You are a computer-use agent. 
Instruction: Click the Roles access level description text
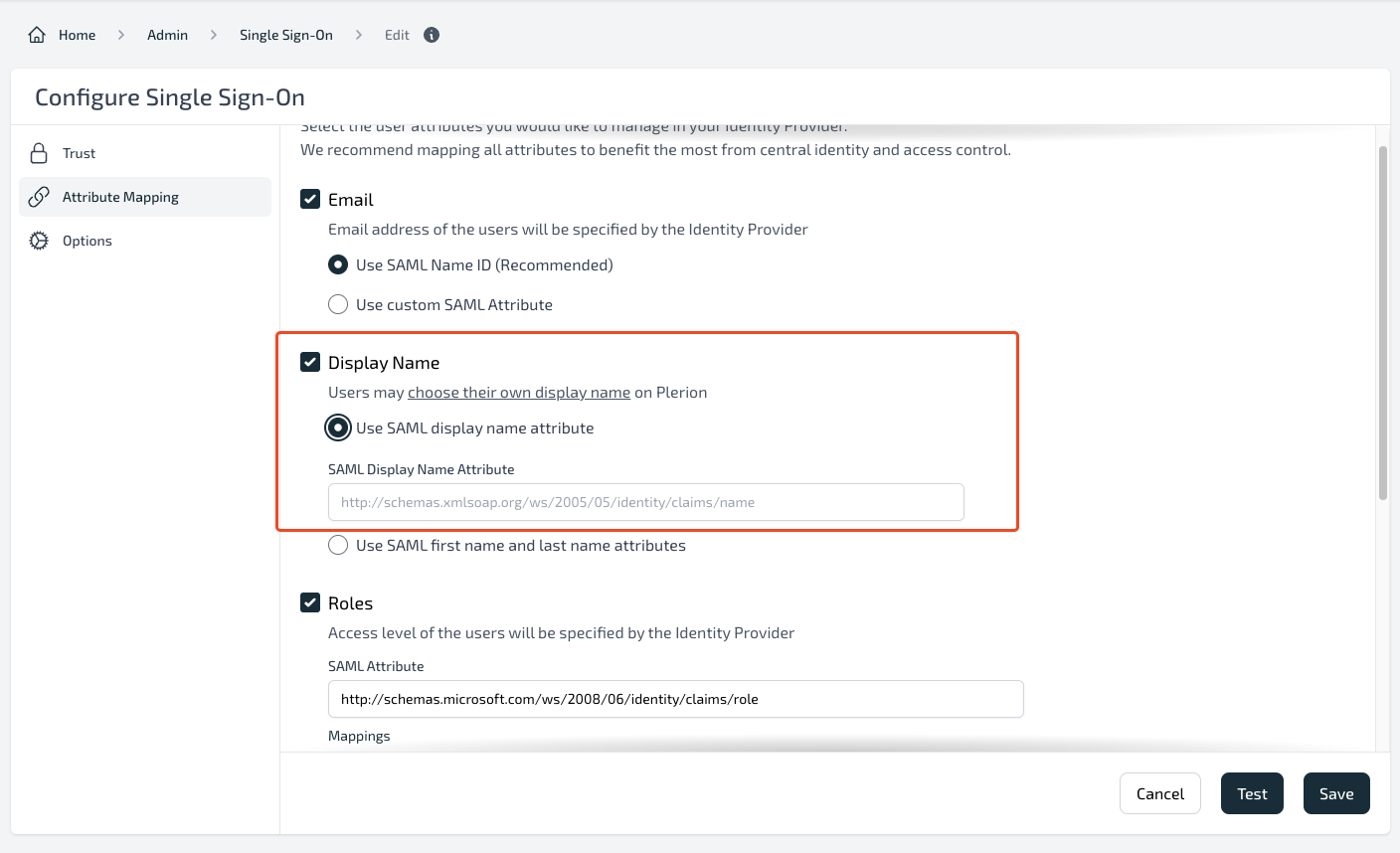point(562,632)
